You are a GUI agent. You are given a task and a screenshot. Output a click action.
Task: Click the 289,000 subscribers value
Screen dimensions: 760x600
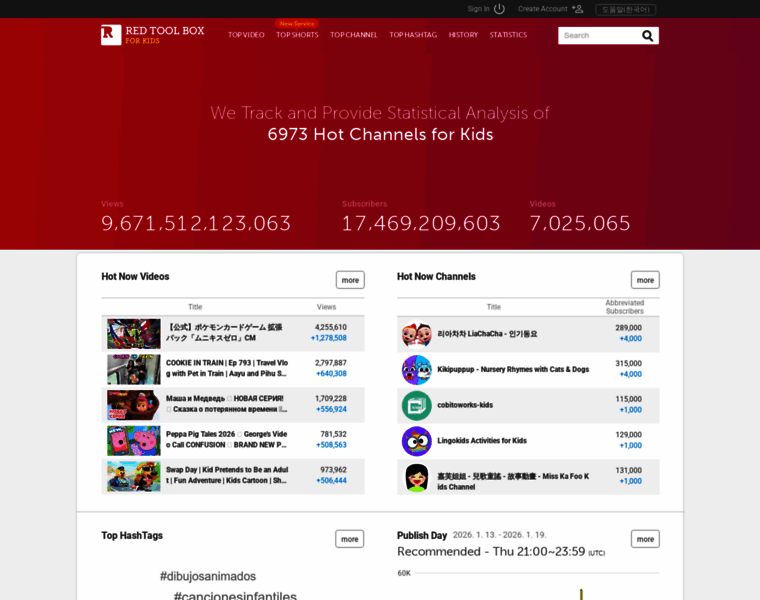pos(628,328)
